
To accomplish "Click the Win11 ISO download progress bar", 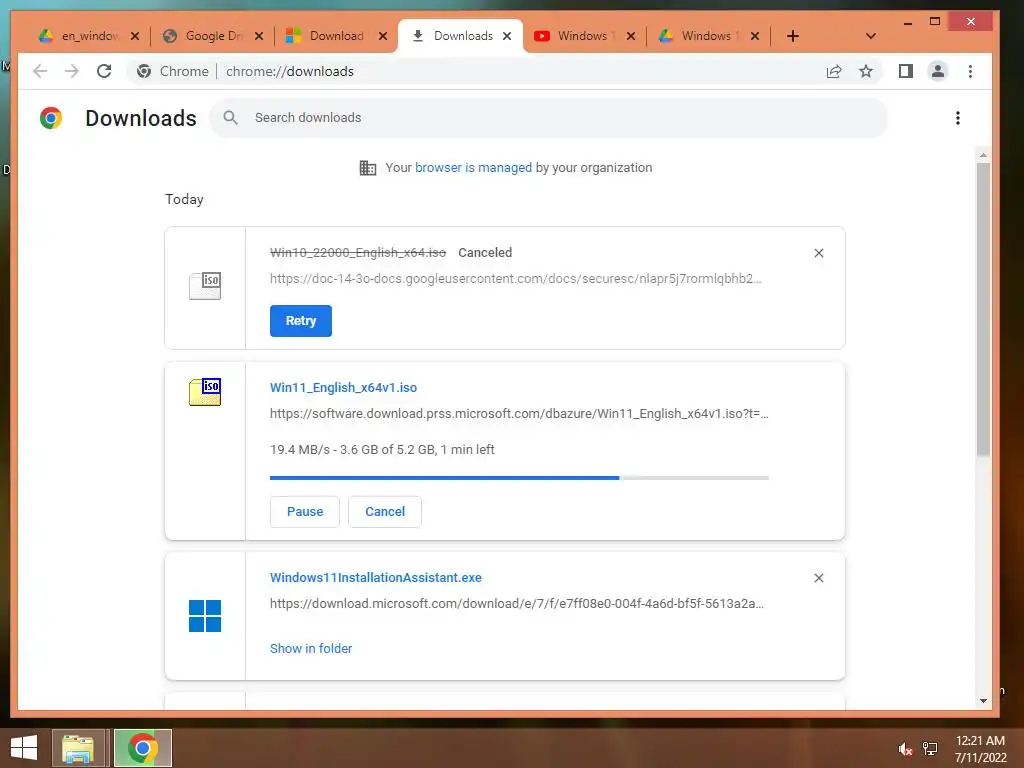I will [519, 478].
